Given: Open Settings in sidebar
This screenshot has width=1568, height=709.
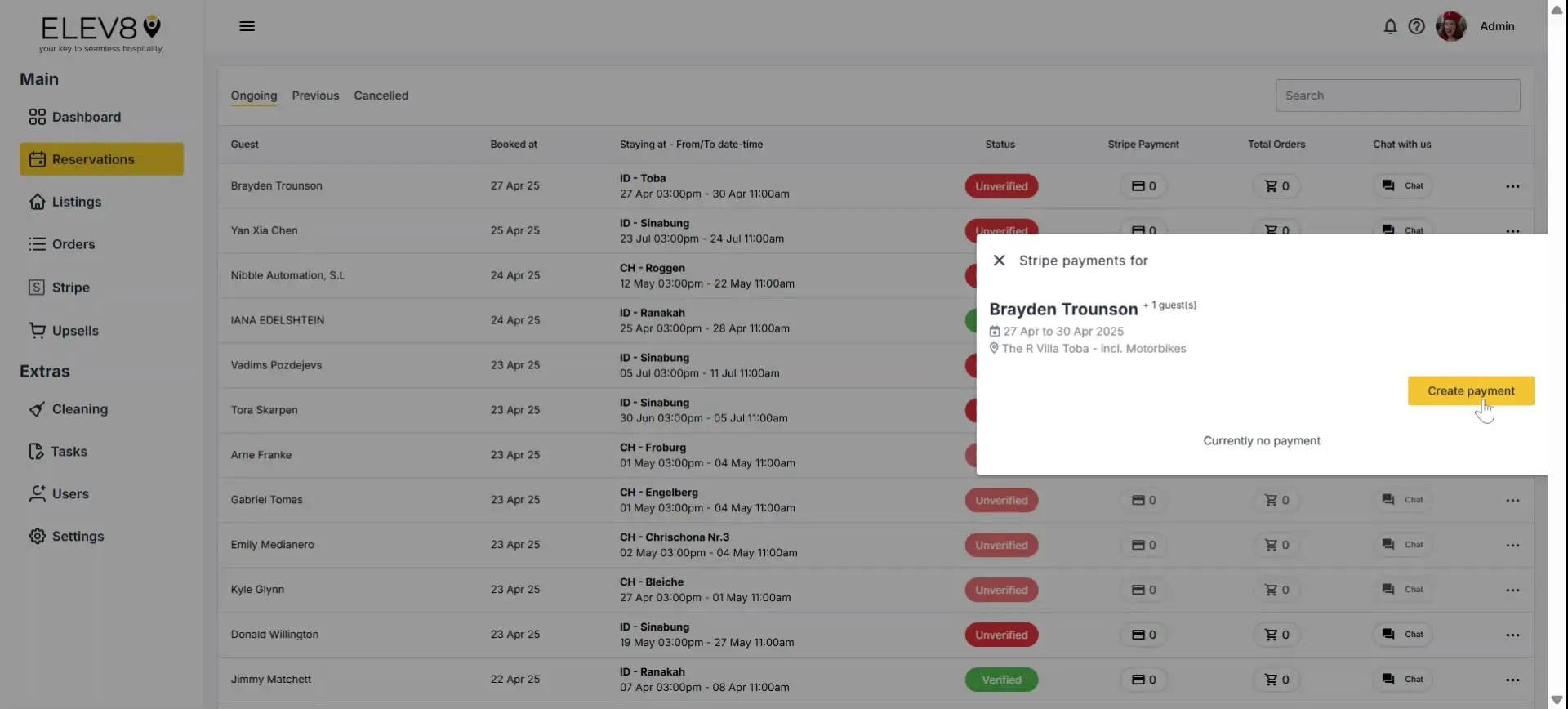Looking at the screenshot, I should click(x=101, y=537).
